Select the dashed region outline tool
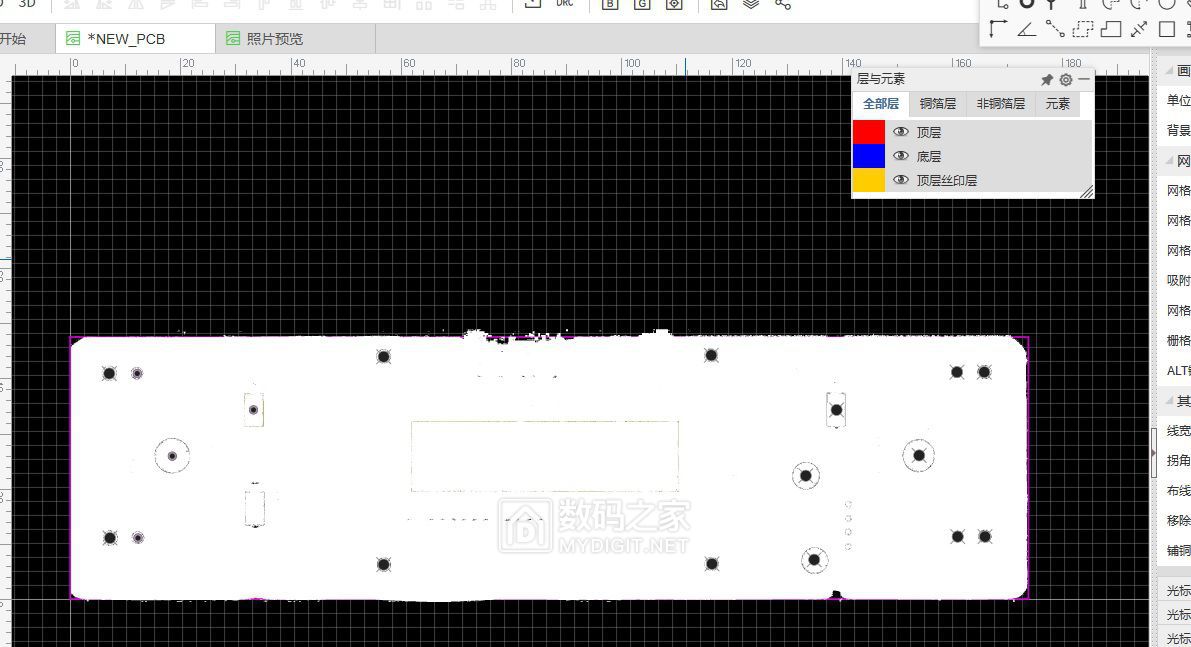Image resolution: width=1191 pixels, height=647 pixels. pyautogui.click(x=1082, y=29)
